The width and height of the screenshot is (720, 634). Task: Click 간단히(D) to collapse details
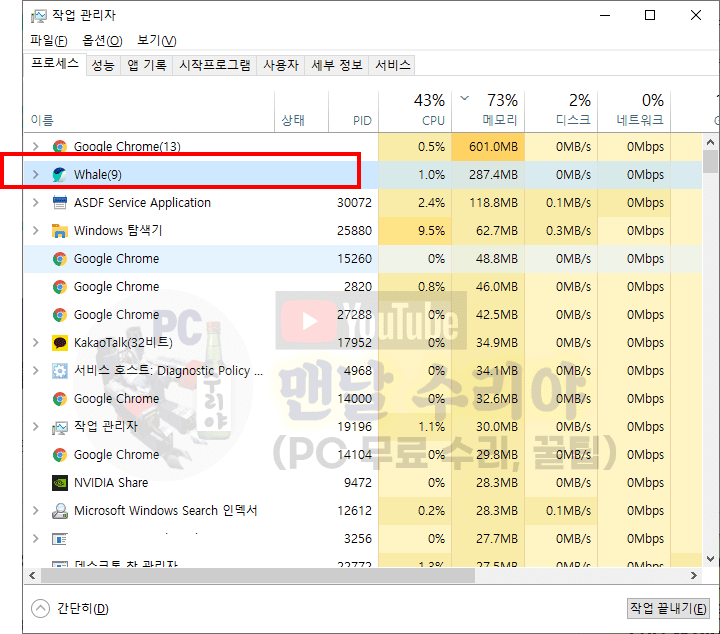coord(70,609)
